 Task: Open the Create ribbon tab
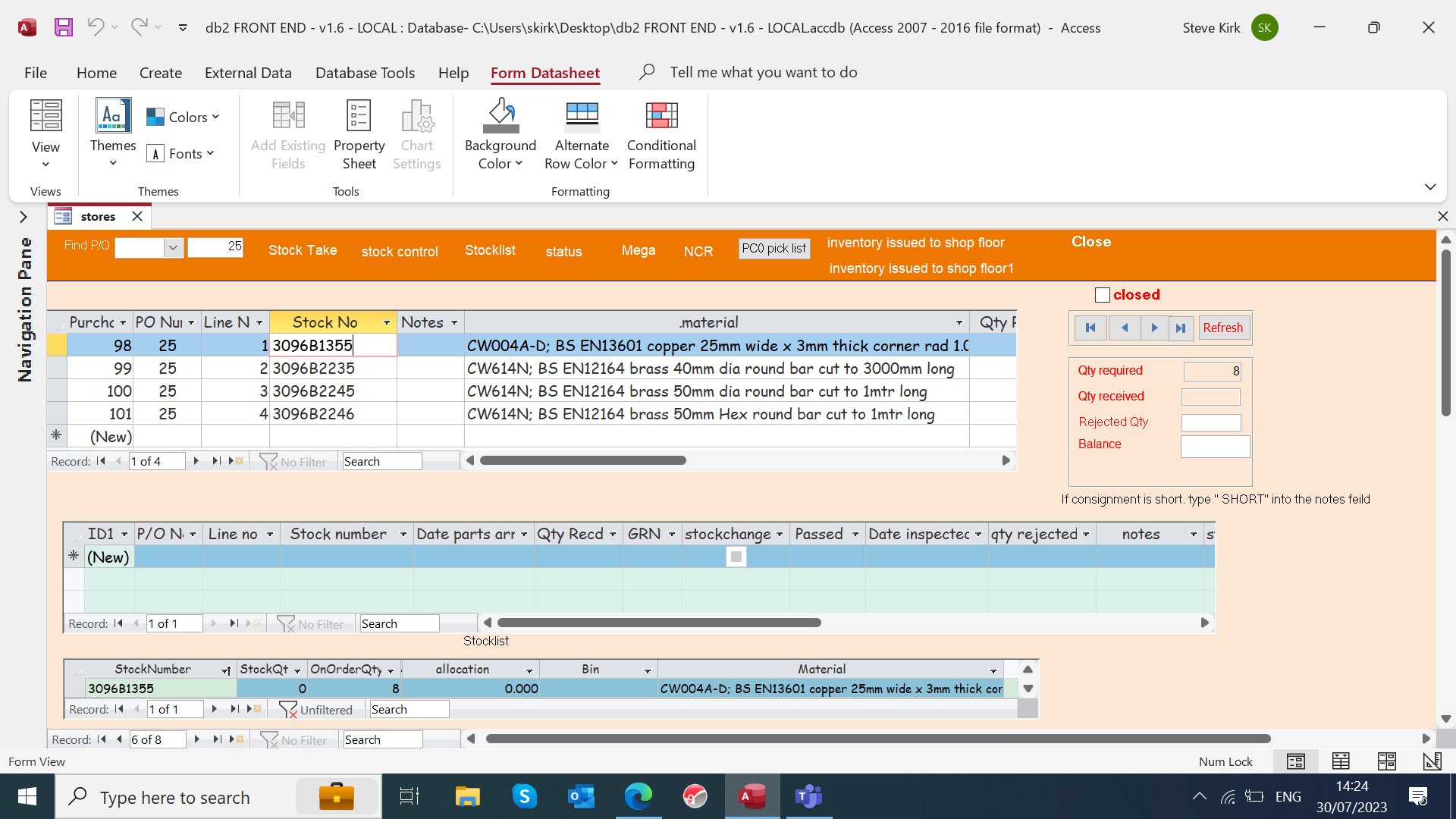click(x=161, y=73)
